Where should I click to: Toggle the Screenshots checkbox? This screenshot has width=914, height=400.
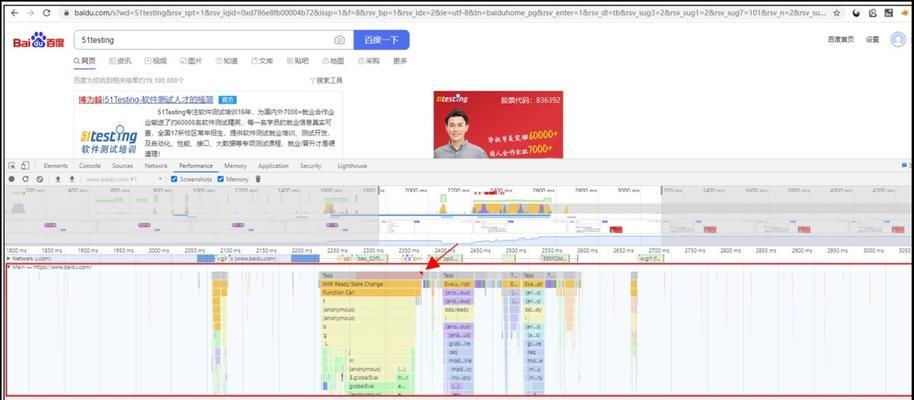coord(174,179)
